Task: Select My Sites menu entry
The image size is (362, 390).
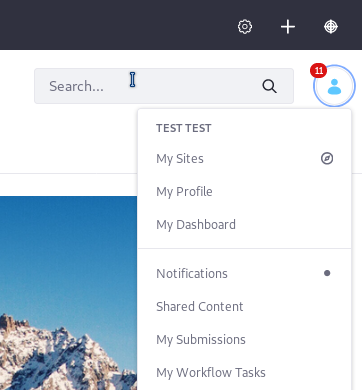Action: [245, 159]
